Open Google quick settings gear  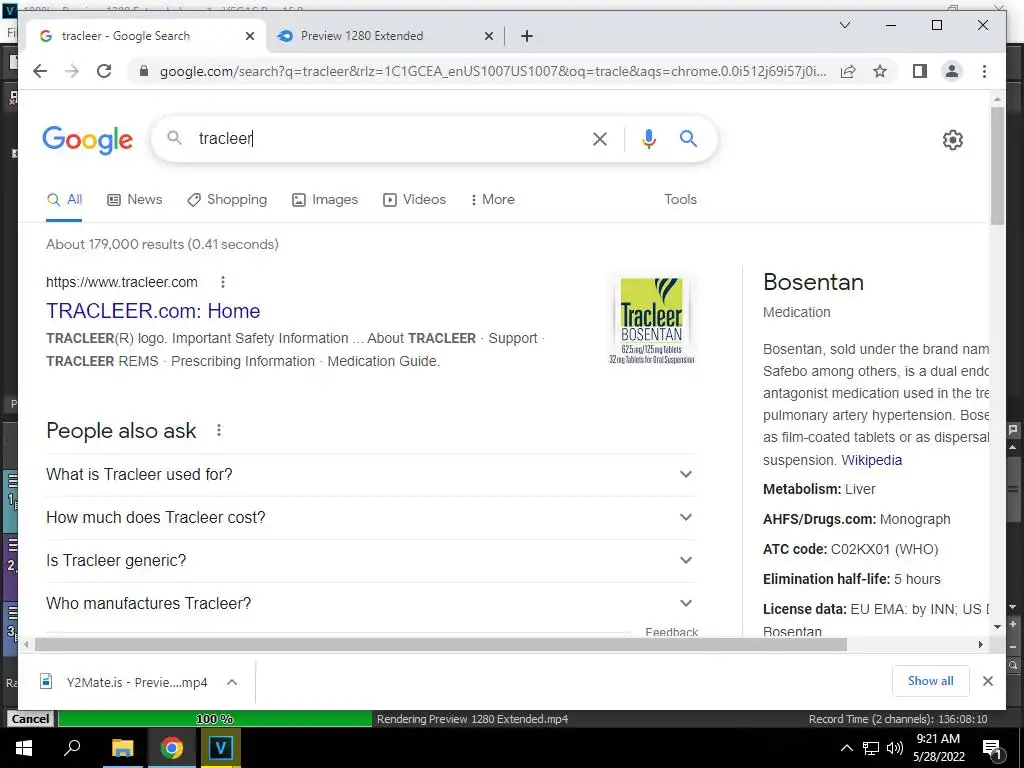click(x=952, y=140)
